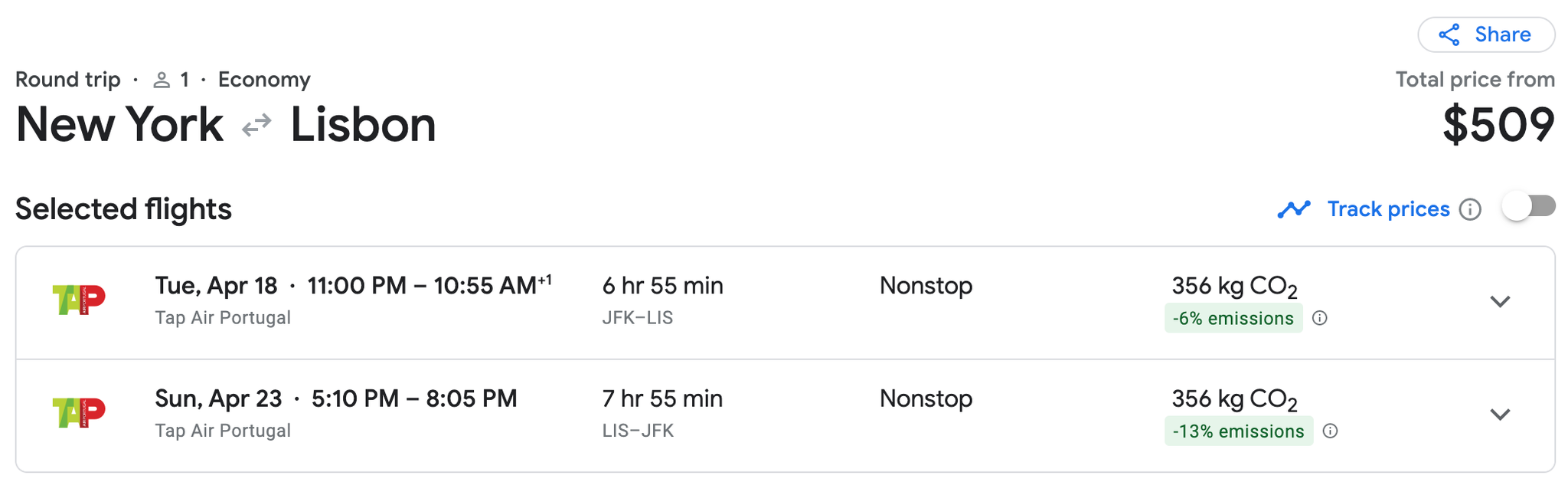Click the -13% emissions badge
Viewport: 1568px width, 482px height.
1238,431
